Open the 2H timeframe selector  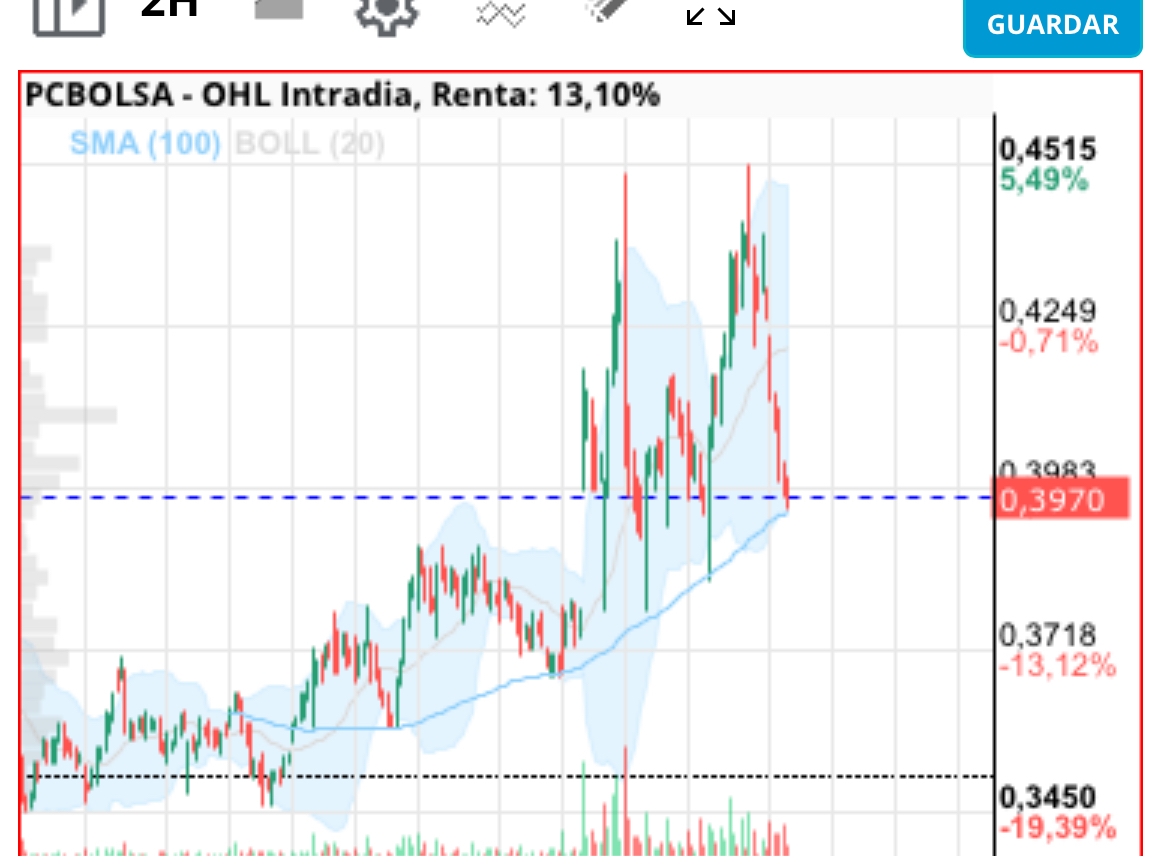click(169, 9)
